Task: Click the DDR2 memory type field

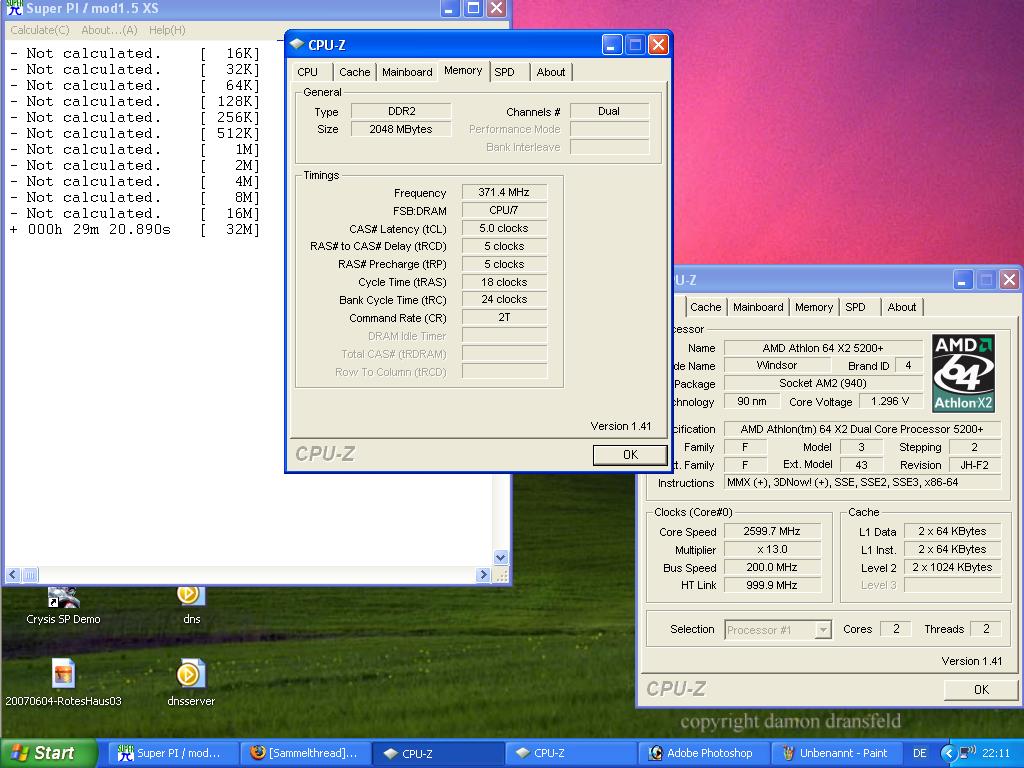Action: click(401, 111)
